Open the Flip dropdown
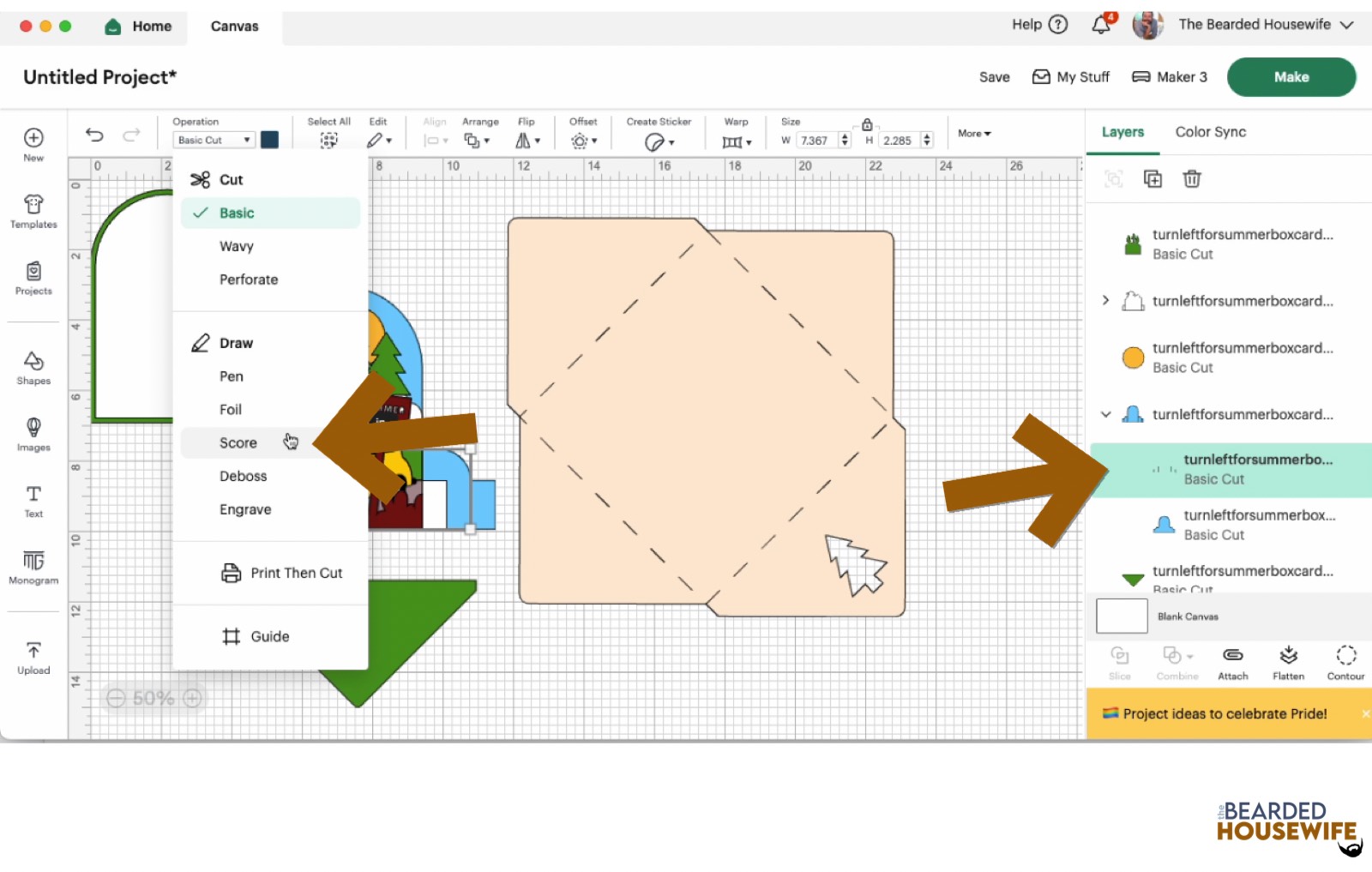The height and width of the screenshot is (872, 1372). tap(527, 141)
